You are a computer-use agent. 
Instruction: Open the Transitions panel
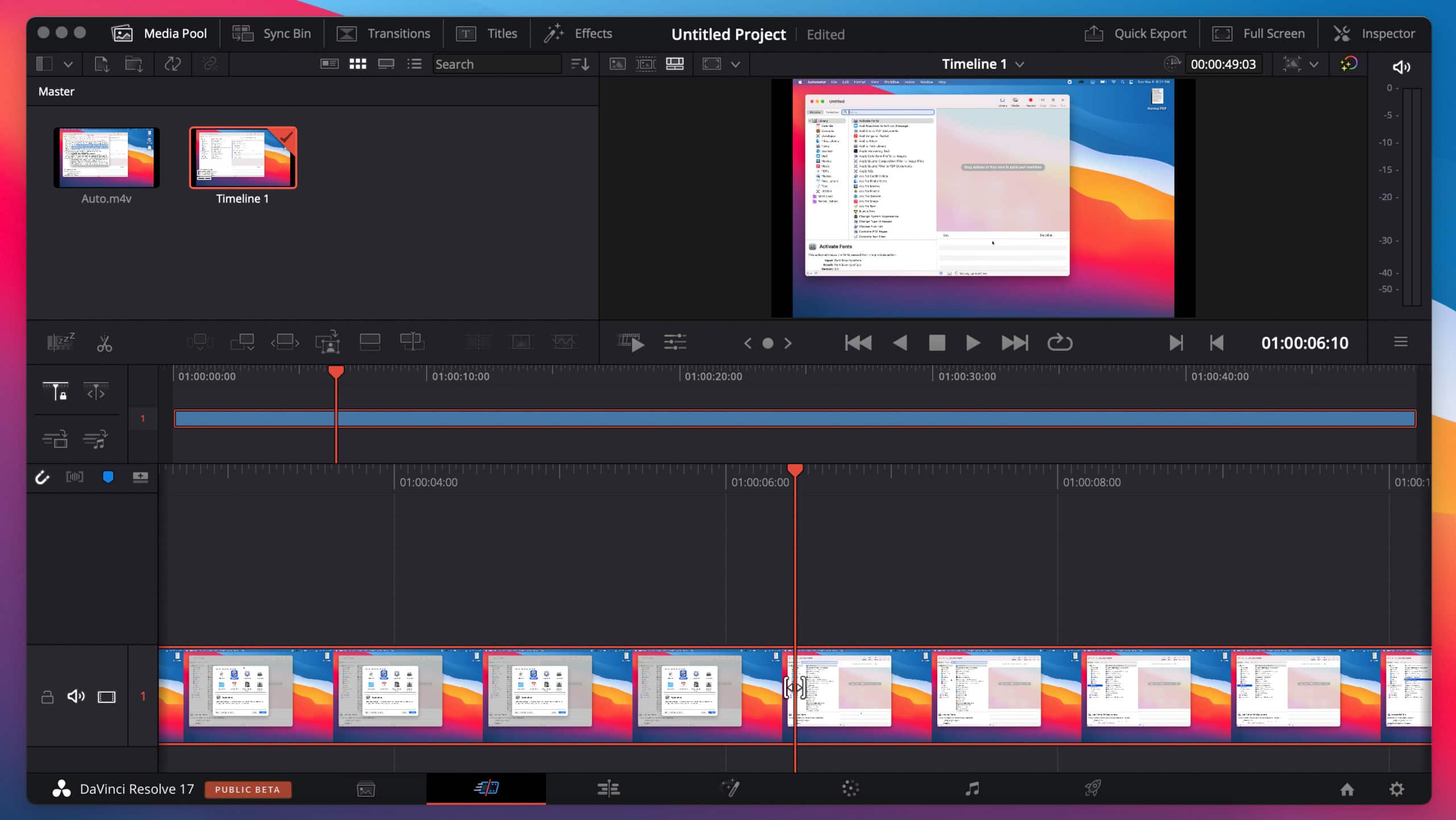tap(384, 33)
